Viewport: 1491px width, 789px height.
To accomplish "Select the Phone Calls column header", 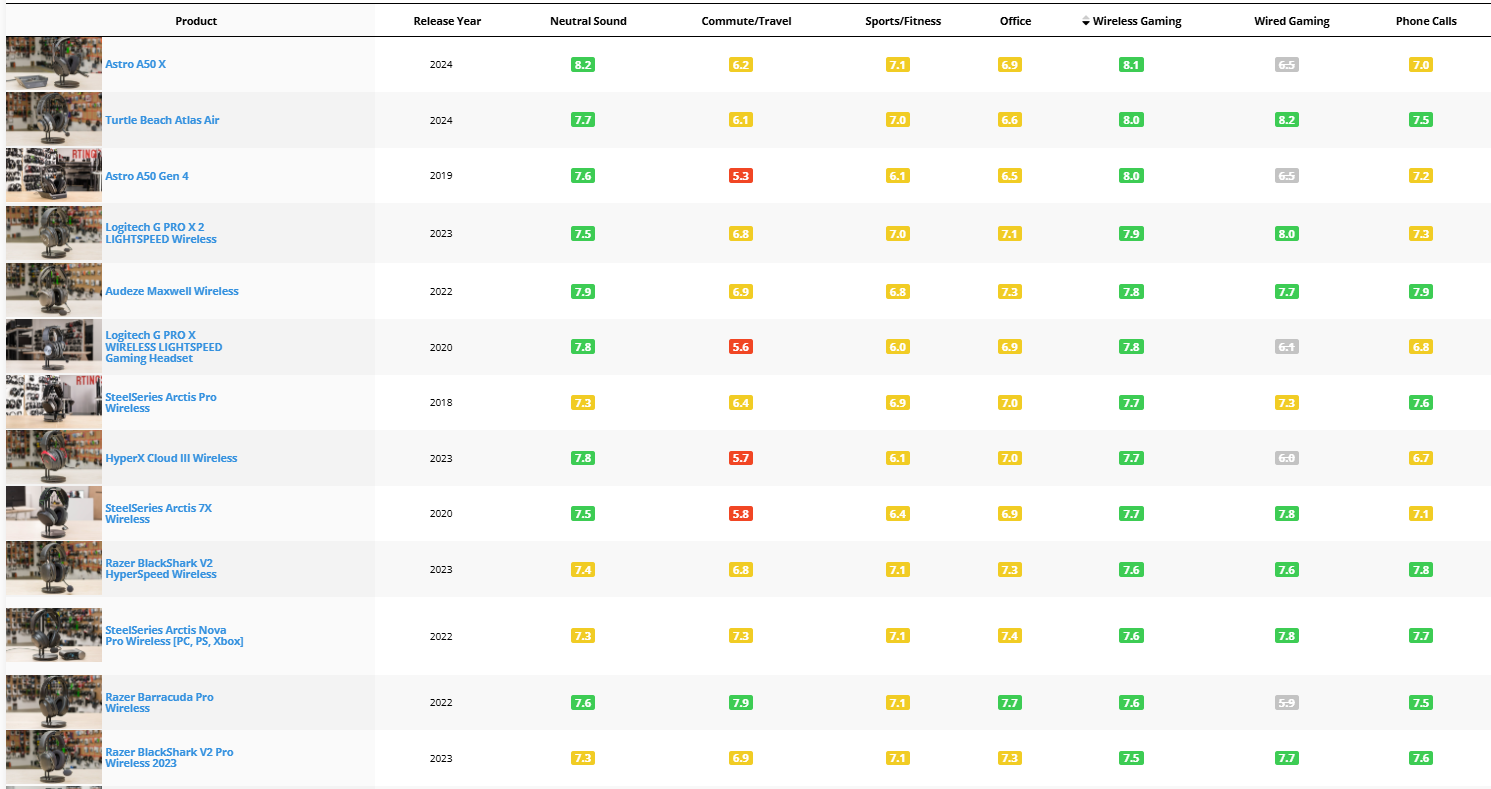I will [1426, 21].
